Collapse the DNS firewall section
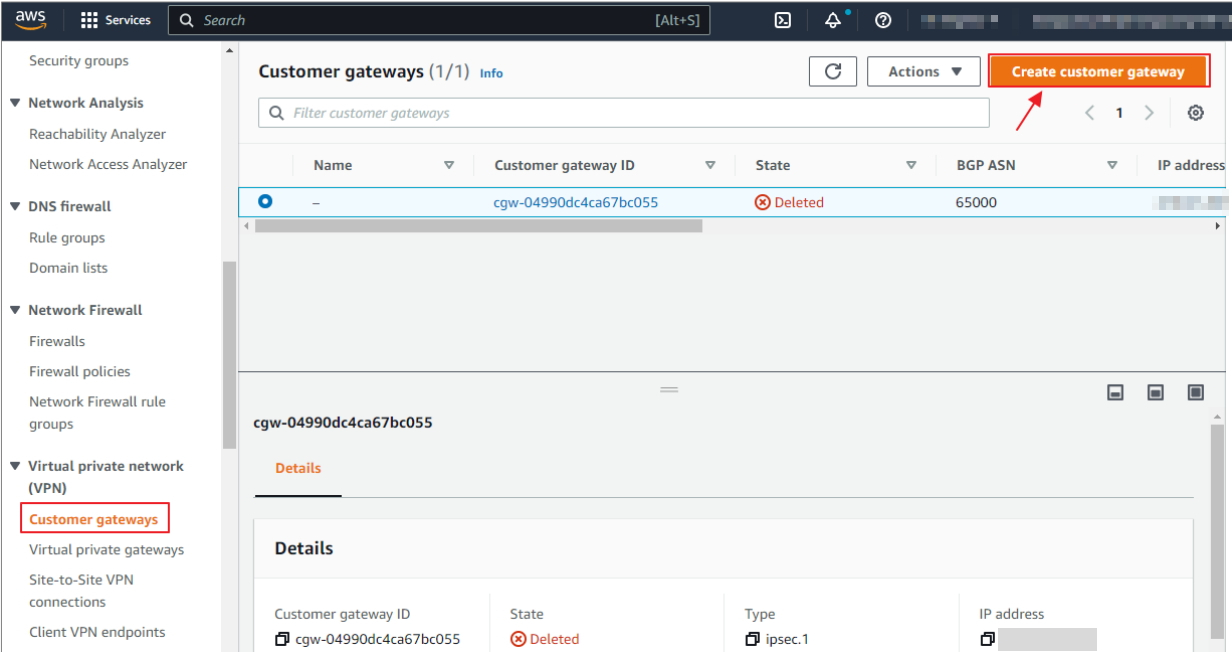This screenshot has width=1232, height=652. click(x=15, y=207)
